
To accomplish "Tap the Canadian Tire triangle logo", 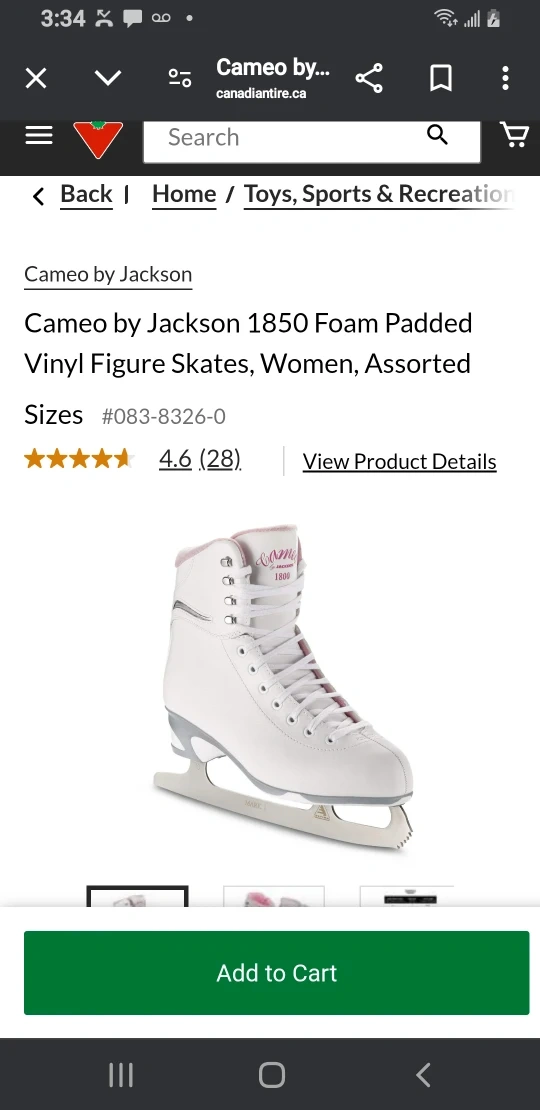I will [x=98, y=139].
